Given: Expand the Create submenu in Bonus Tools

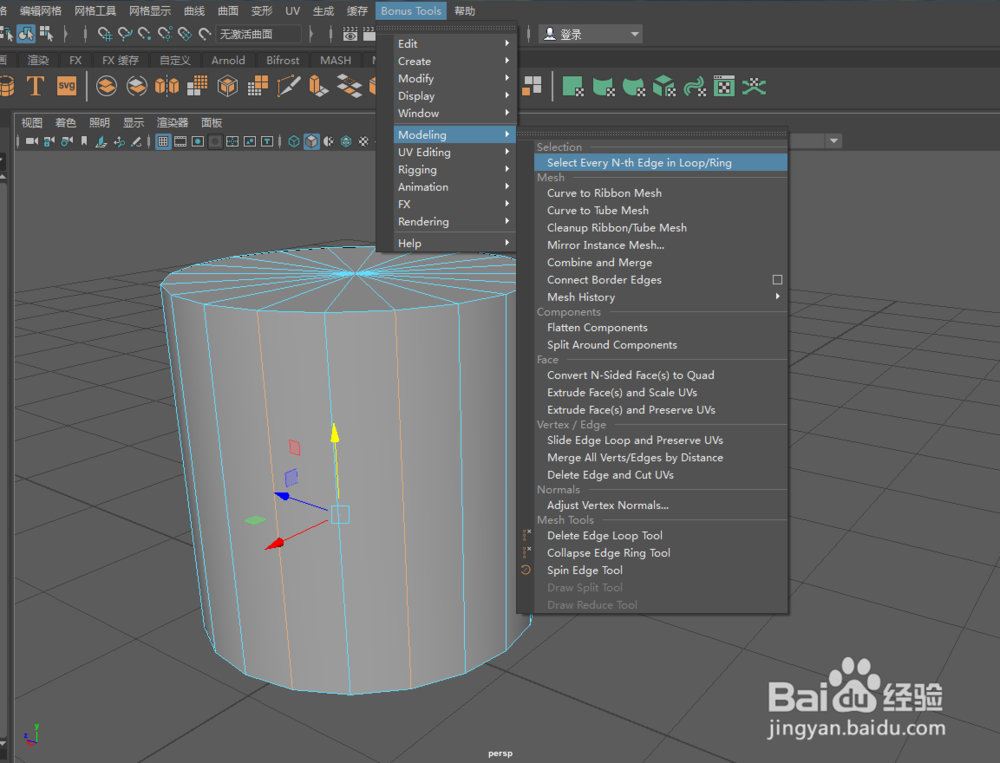Looking at the screenshot, I should tap(453, 61).
